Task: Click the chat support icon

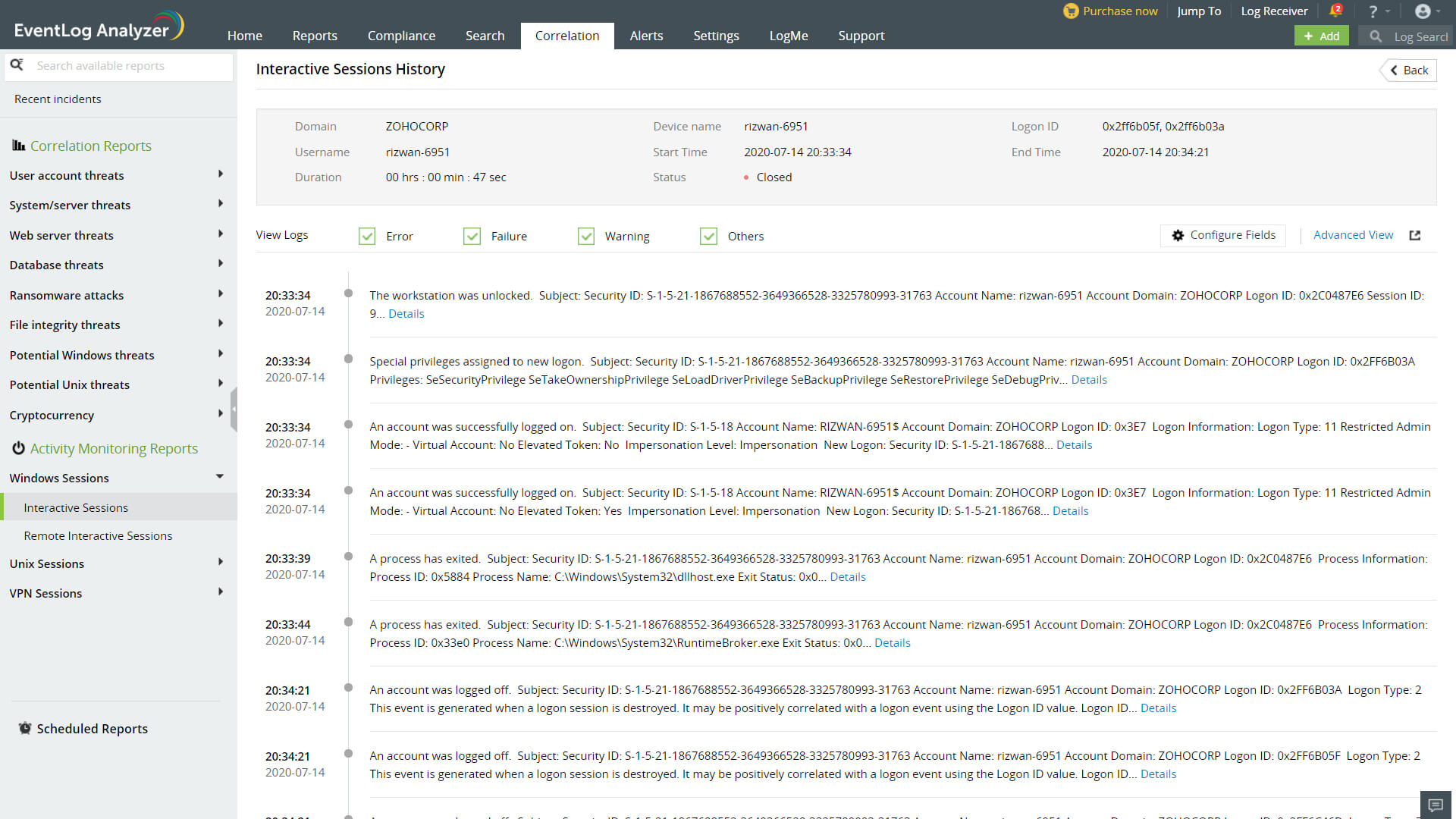Action: click(x=1436, y=805)
